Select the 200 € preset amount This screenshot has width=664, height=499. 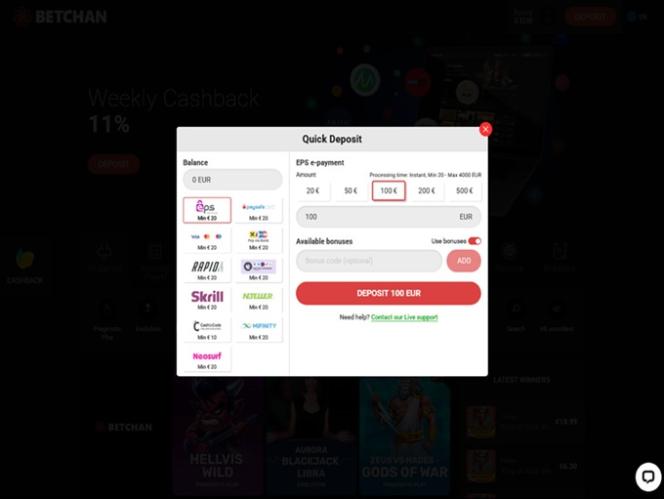tap(426, 191)
